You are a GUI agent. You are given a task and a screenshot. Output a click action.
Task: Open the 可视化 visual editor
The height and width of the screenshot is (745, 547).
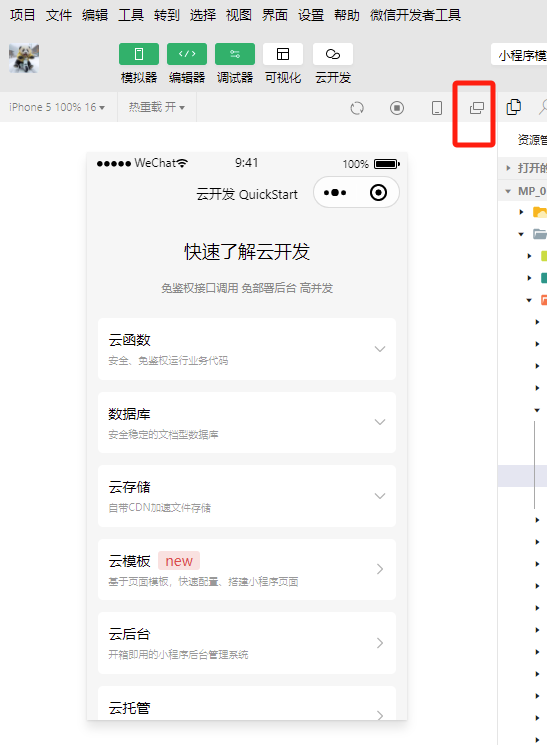[283, 54]
